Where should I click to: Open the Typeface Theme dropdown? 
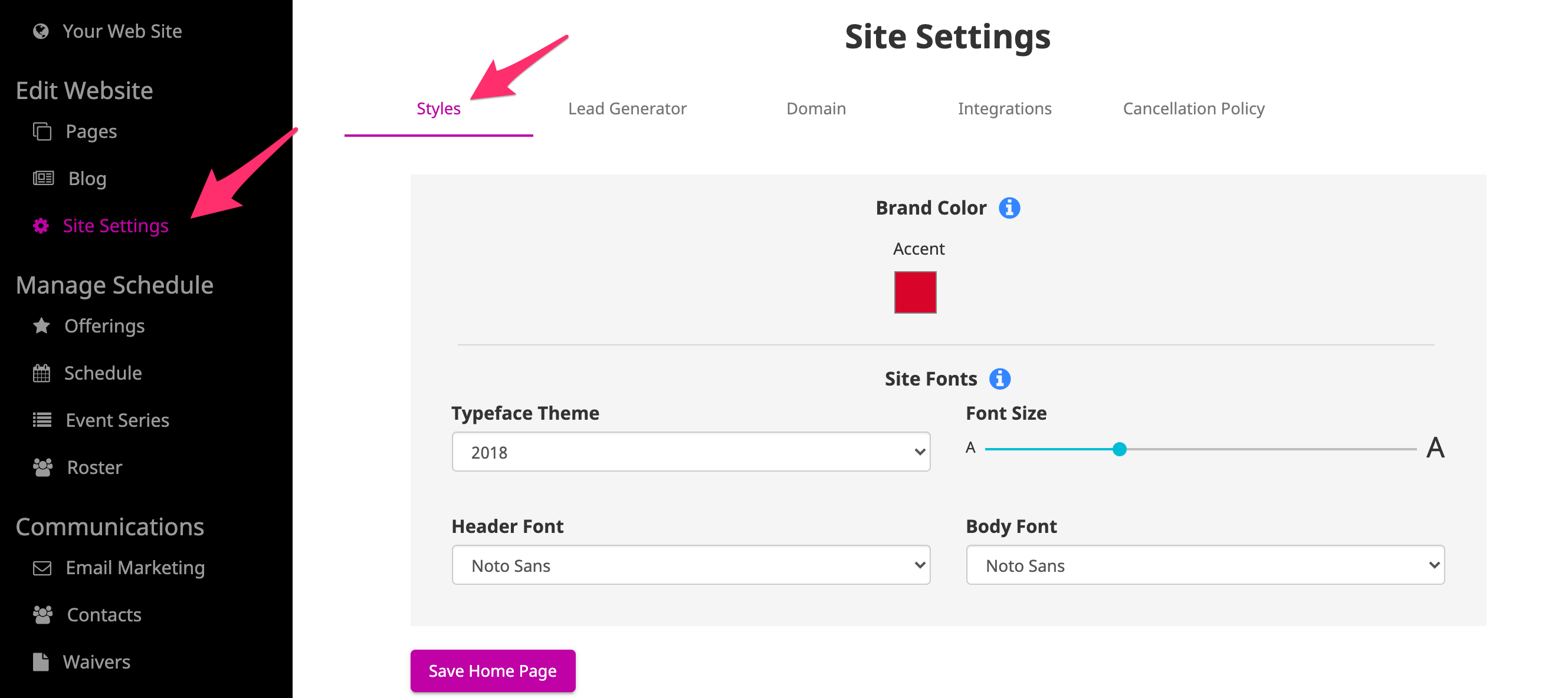[691, 452]
